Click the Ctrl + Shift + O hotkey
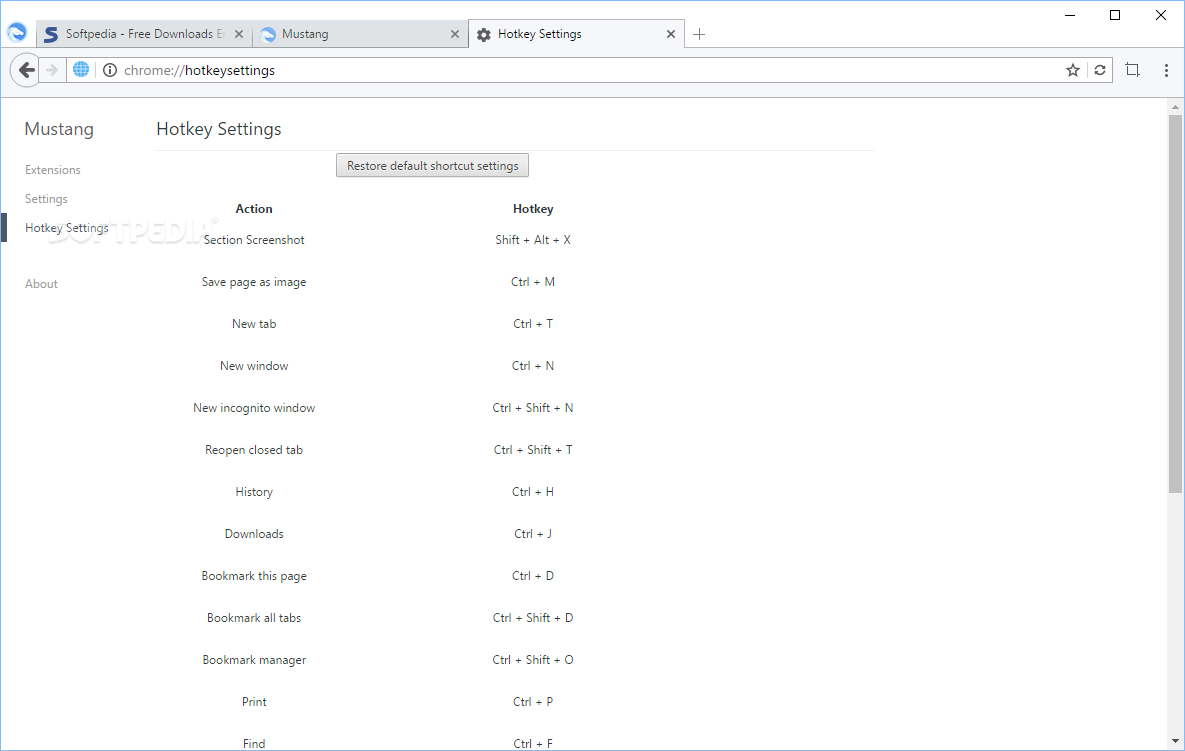 pos(533,660)
